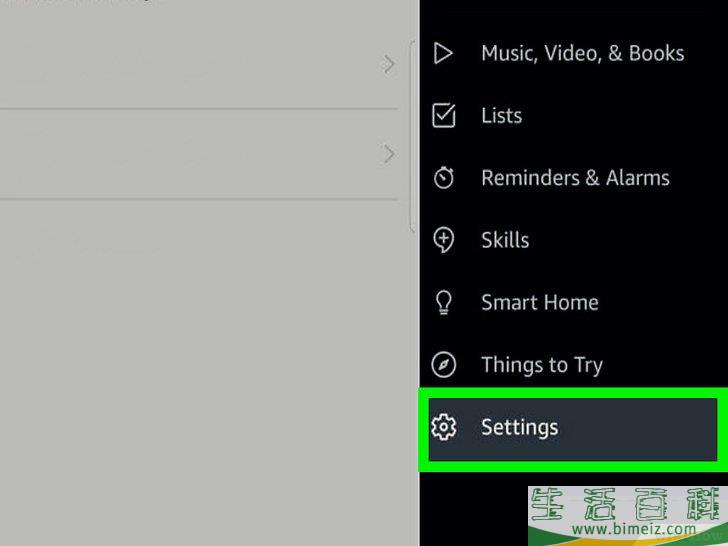728x546 pixels.
Task: Click the play triangle icon beside Music, Video, & Books
Action: point(443,53)
